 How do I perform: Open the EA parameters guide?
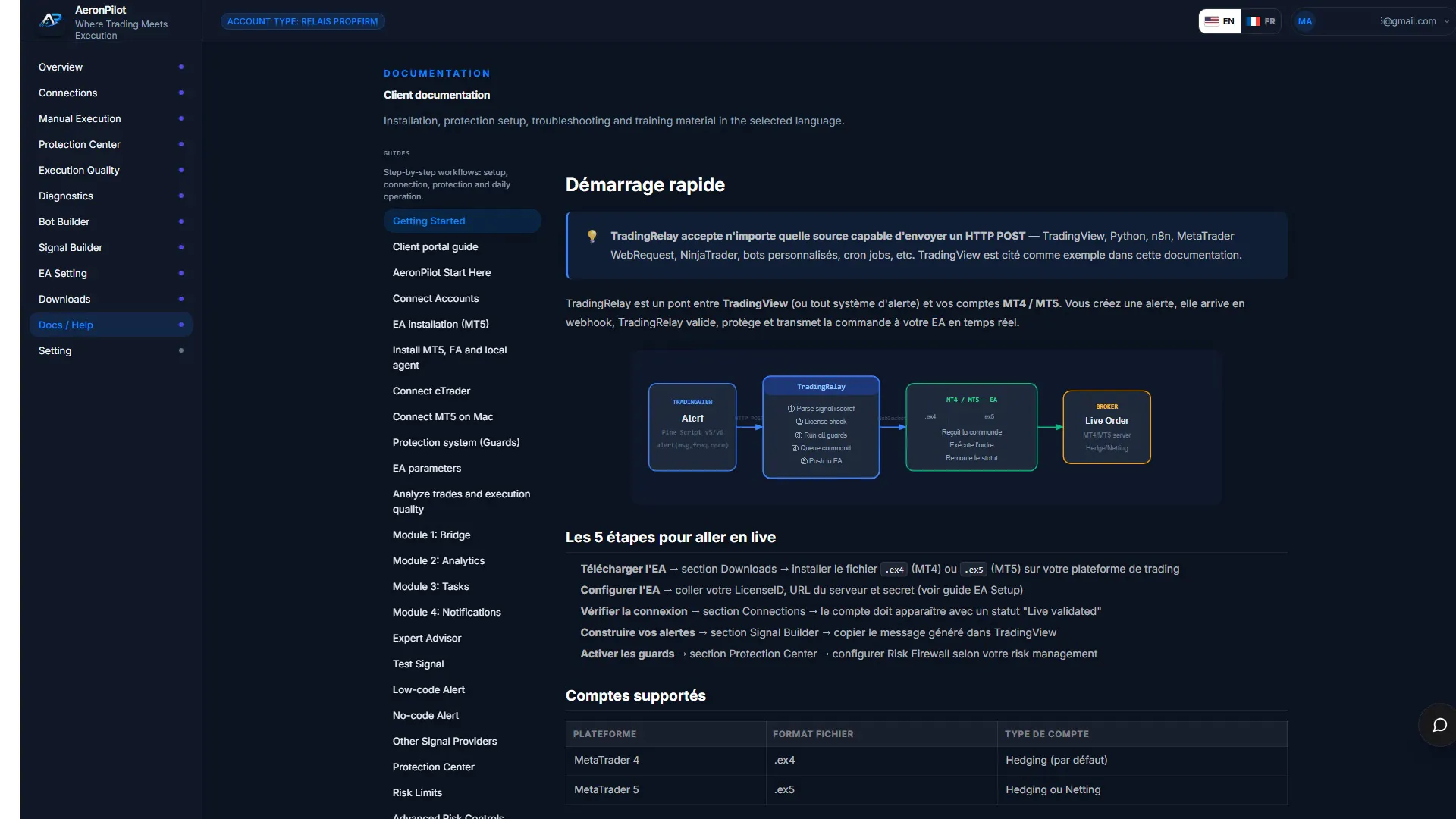[x=462, y=468]
